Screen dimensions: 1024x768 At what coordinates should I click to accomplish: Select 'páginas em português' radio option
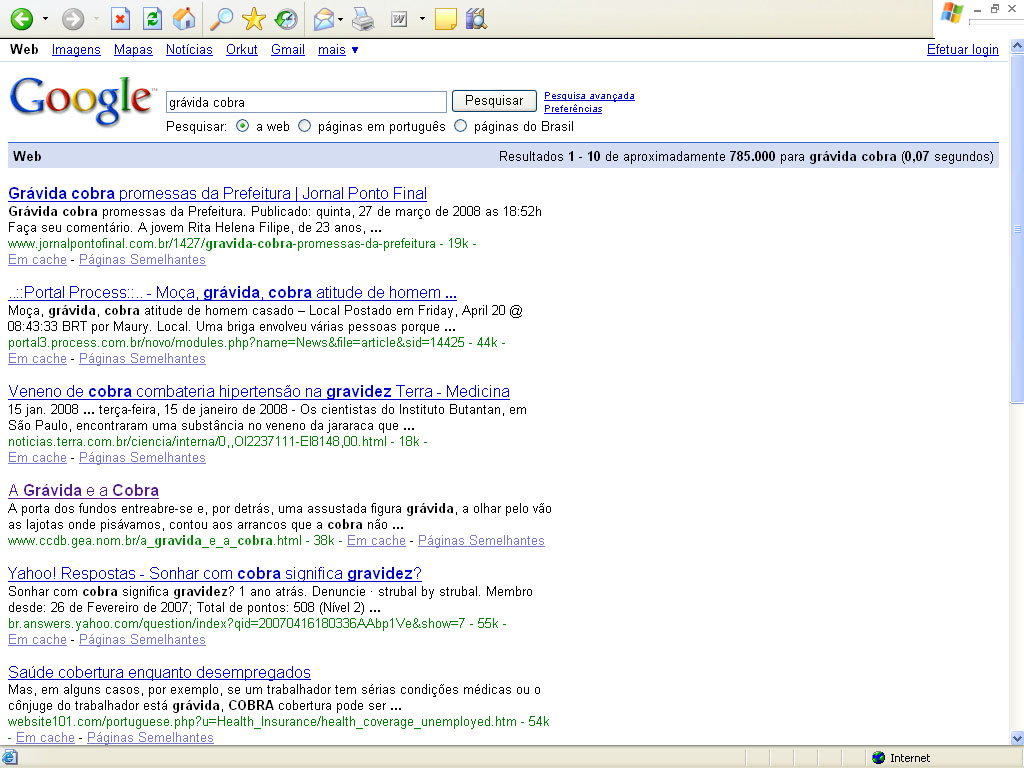[305, 127]
